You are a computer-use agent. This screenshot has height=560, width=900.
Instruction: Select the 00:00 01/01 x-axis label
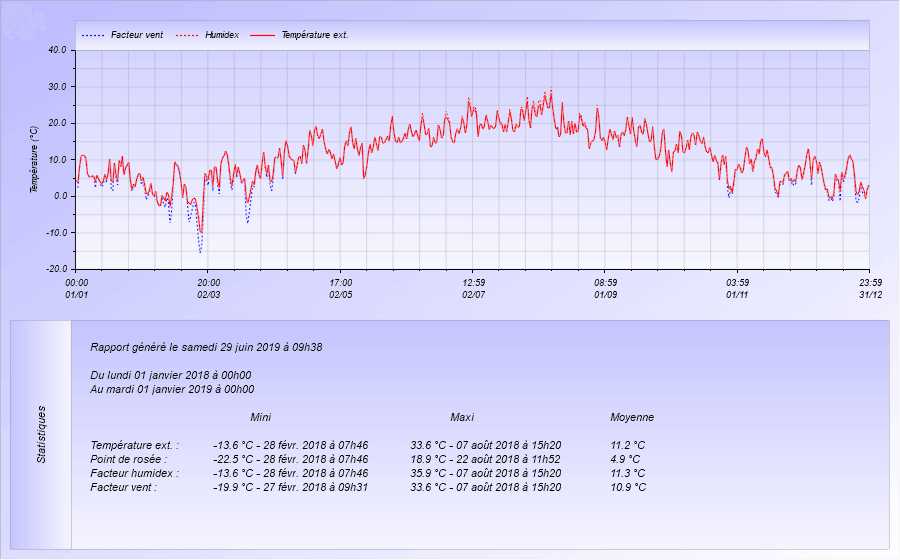click(76, 288)
